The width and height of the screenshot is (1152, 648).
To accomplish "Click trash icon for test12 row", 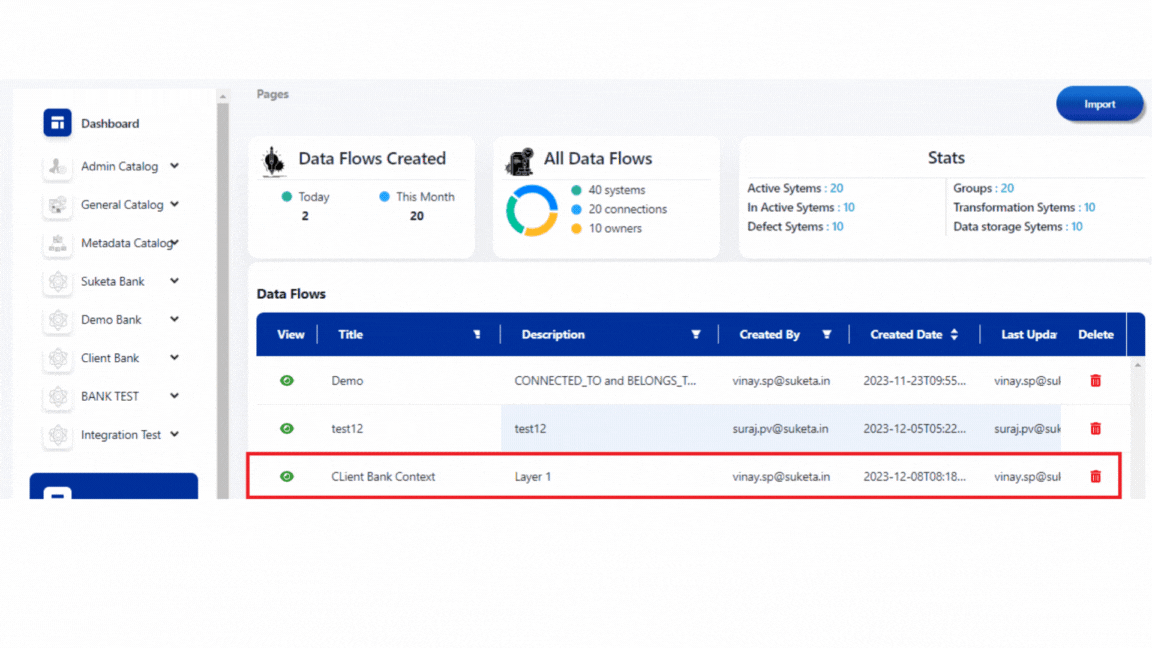I will coord(1095,429).
